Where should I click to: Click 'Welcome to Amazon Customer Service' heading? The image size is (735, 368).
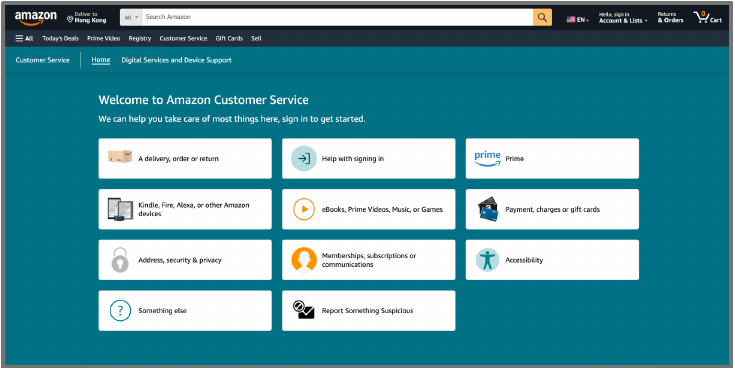pyautogui.click(x=203, y=100)
